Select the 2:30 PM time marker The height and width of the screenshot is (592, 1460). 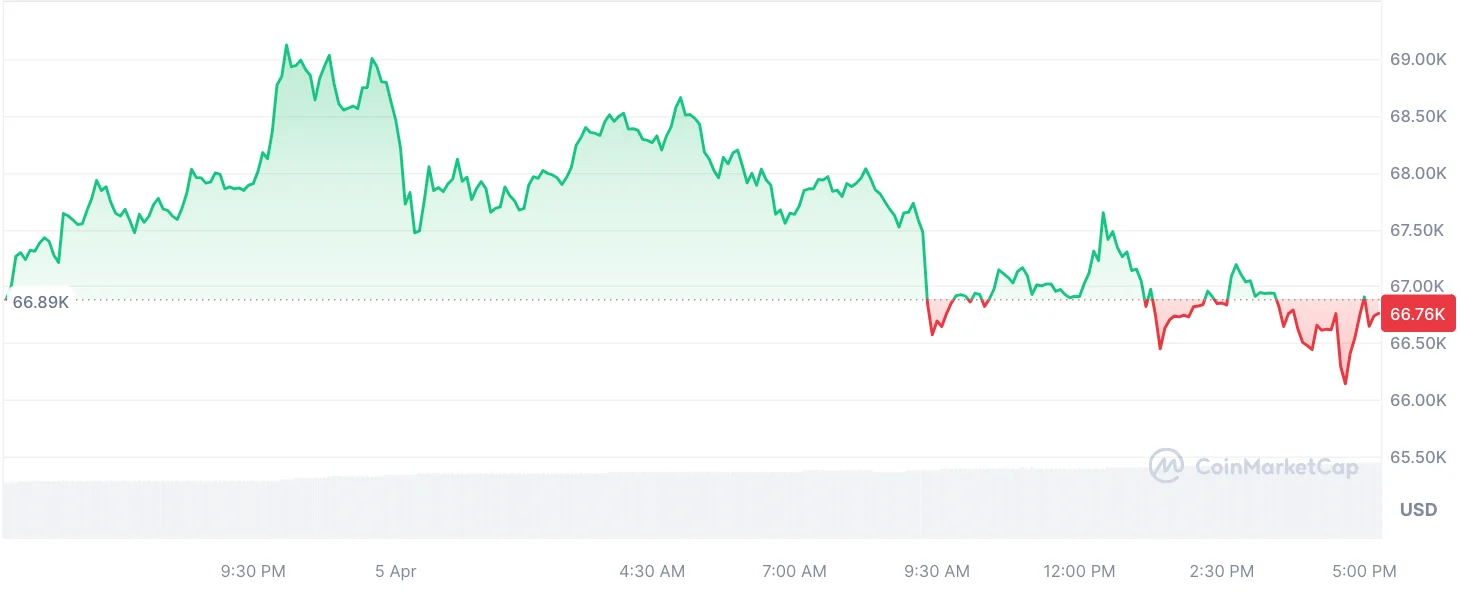(x=1221, y=572)
